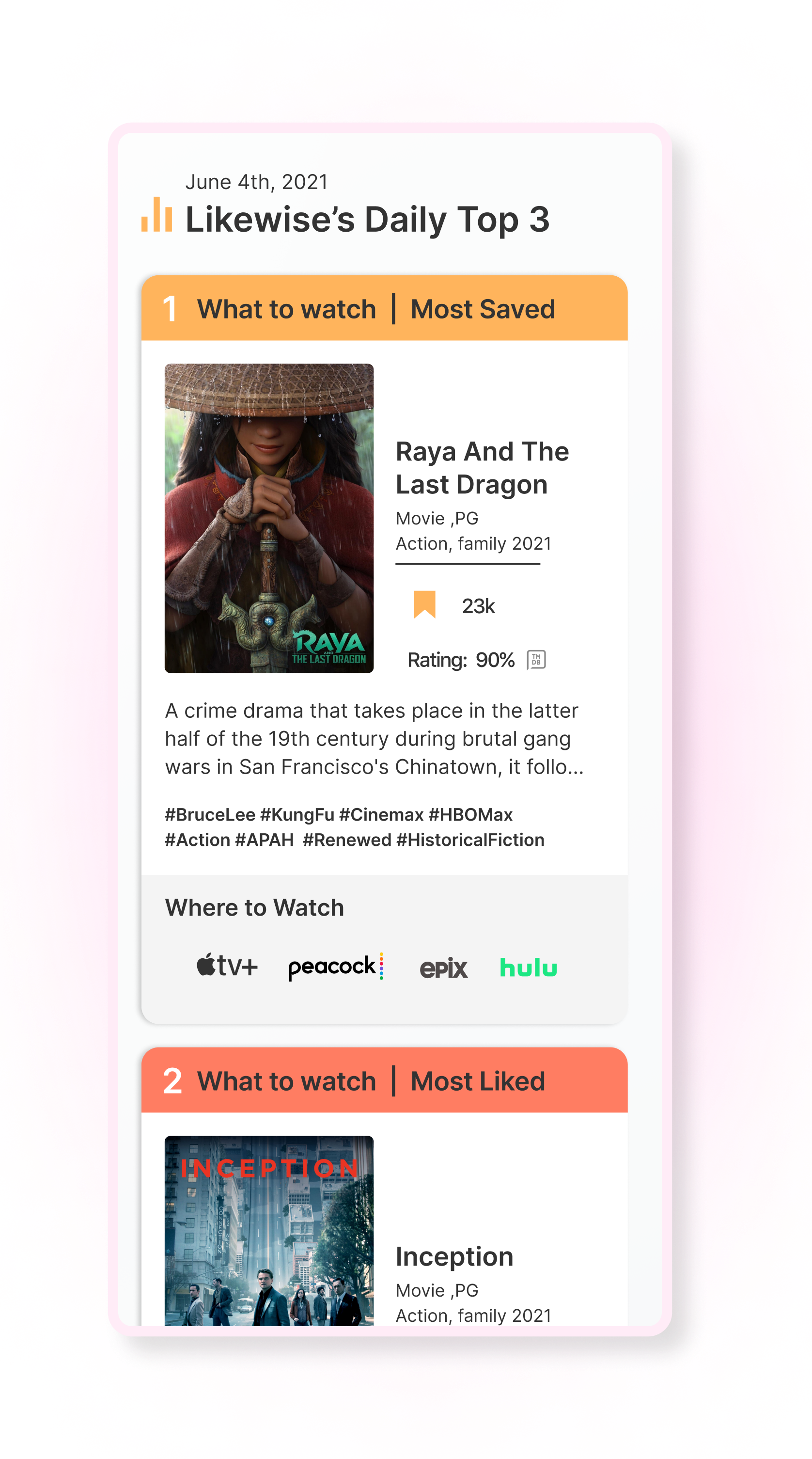
Task: Tap the orange bookmark save icon
Action: click(424, 604)
